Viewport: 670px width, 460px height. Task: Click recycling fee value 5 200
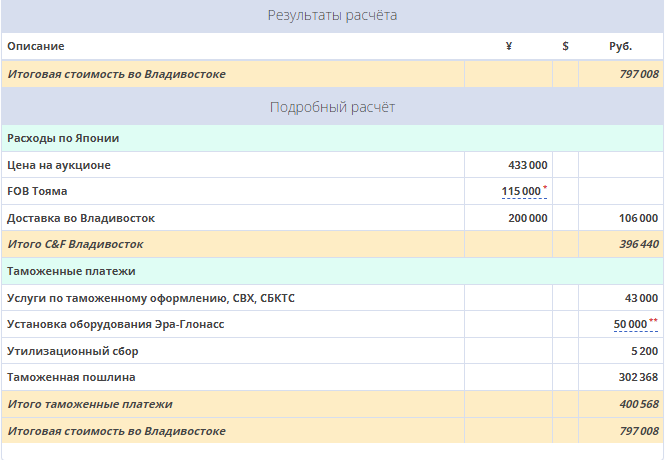pos(644,352)
